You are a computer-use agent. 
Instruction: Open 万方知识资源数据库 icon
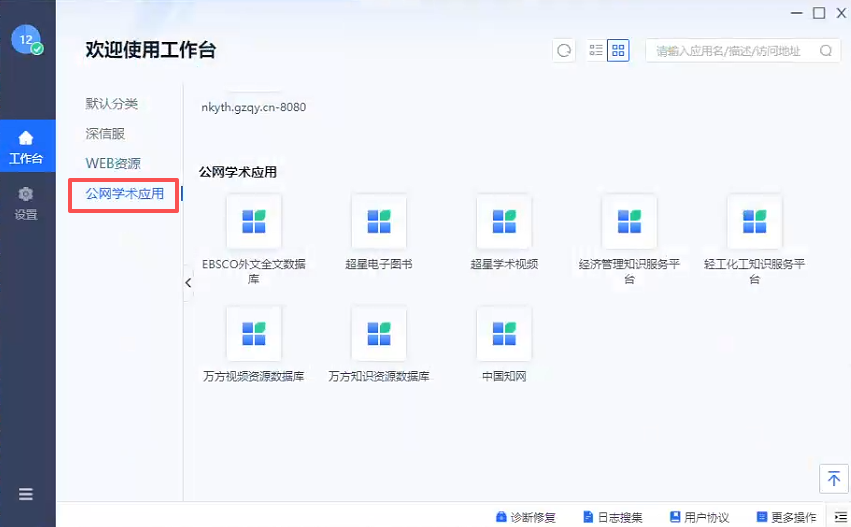click(379, 334)
